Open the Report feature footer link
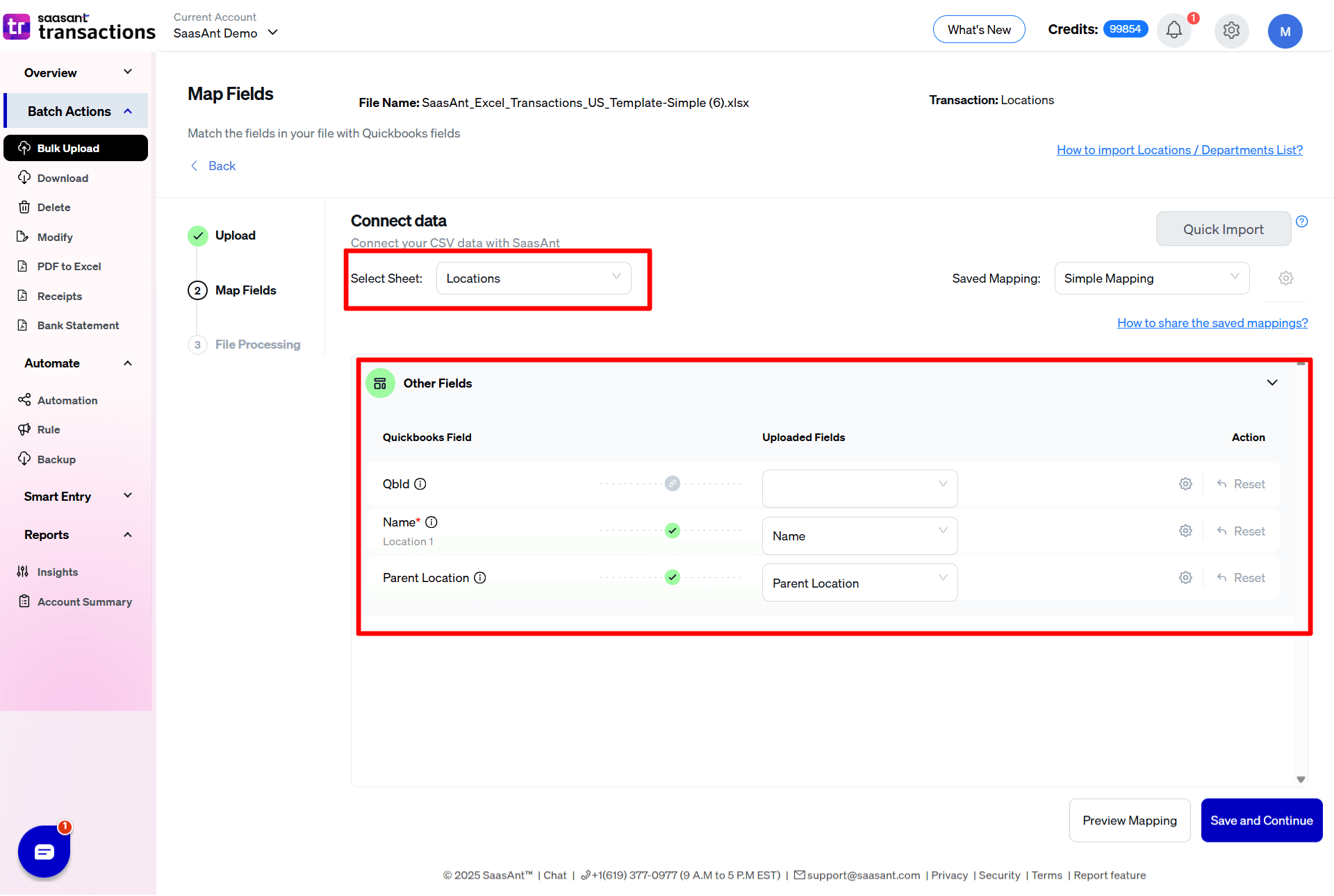The image size is (1334, 896). (x=1110, y=875)
